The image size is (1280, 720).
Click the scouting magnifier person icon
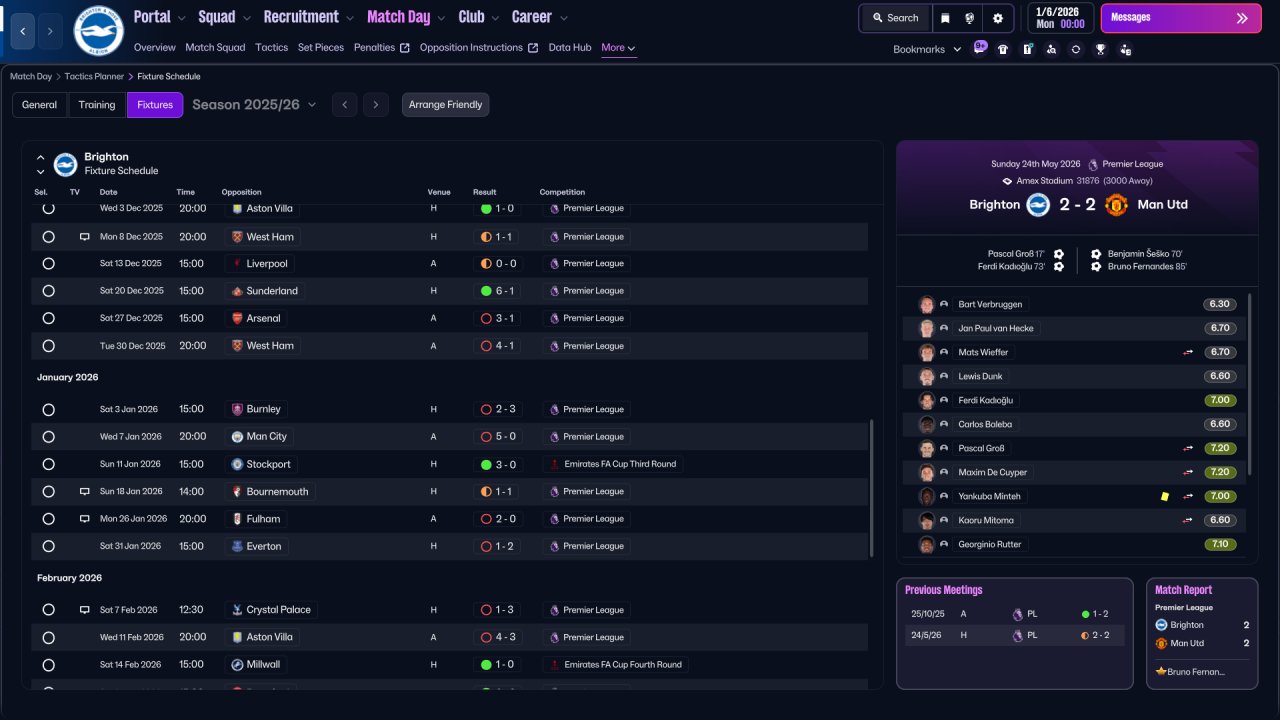tap(1051, 49)
